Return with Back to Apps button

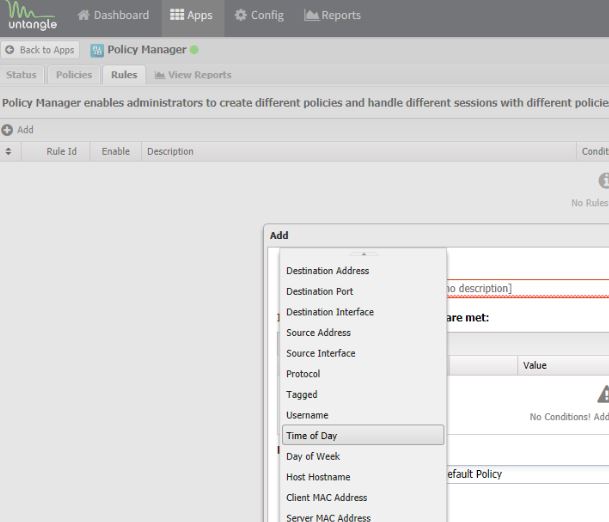click(x=40, y=50)
